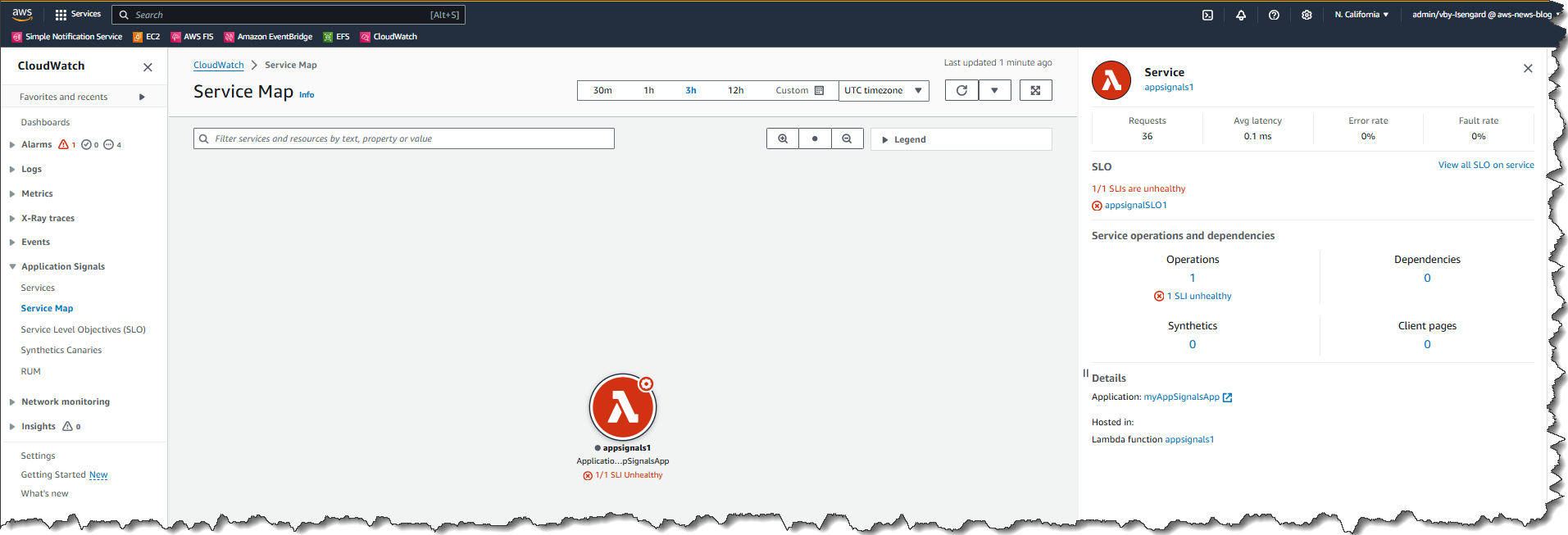
Task: Expand the X-Ray traces section
Action: (12, 219)
